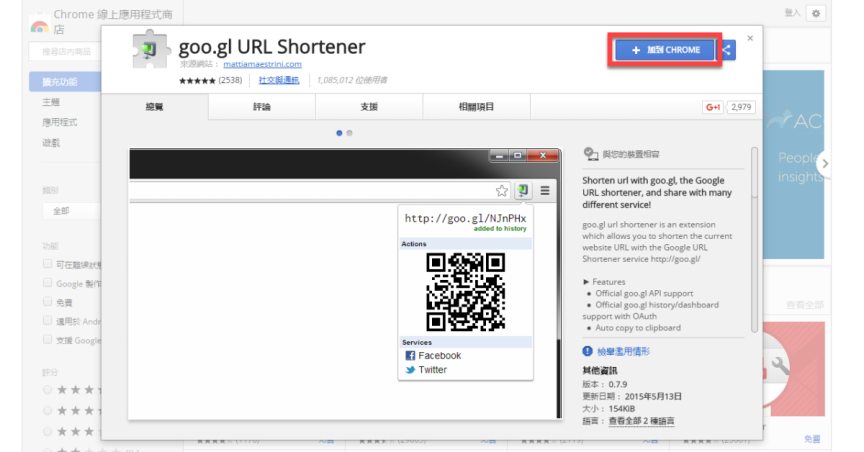Toggle the 適用於 Android checkbox
This screenshot has height=452, width=864.
tap(47, 320)
